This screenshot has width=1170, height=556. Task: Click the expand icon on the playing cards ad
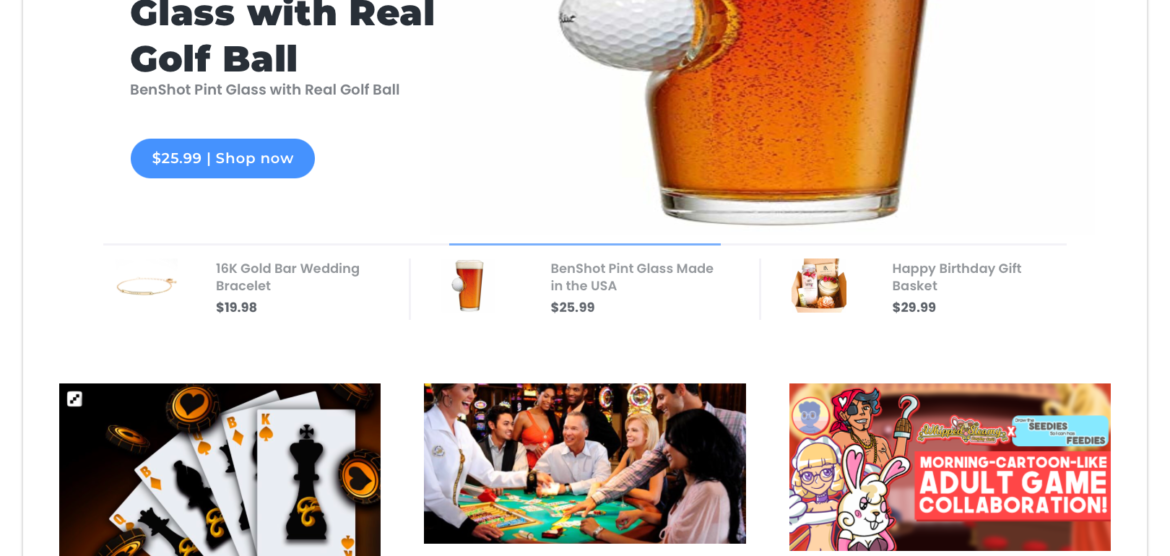[x=75, y=399]
